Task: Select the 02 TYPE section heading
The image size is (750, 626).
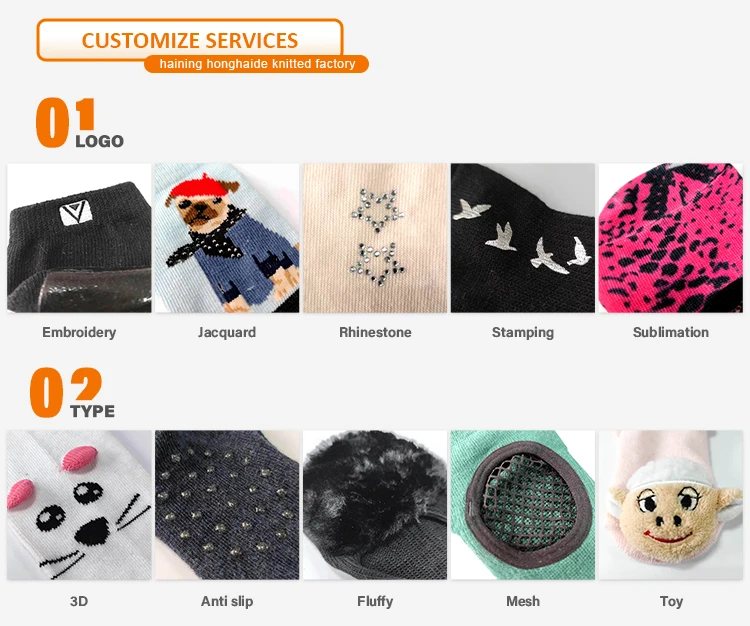Action: (73, 393)
